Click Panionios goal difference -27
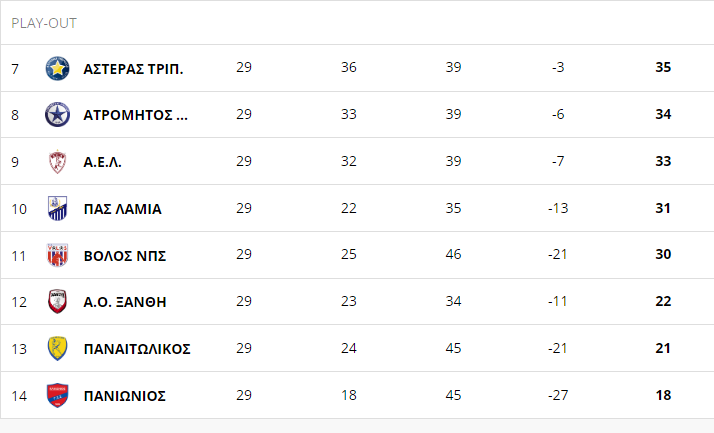 pos(558,395)
